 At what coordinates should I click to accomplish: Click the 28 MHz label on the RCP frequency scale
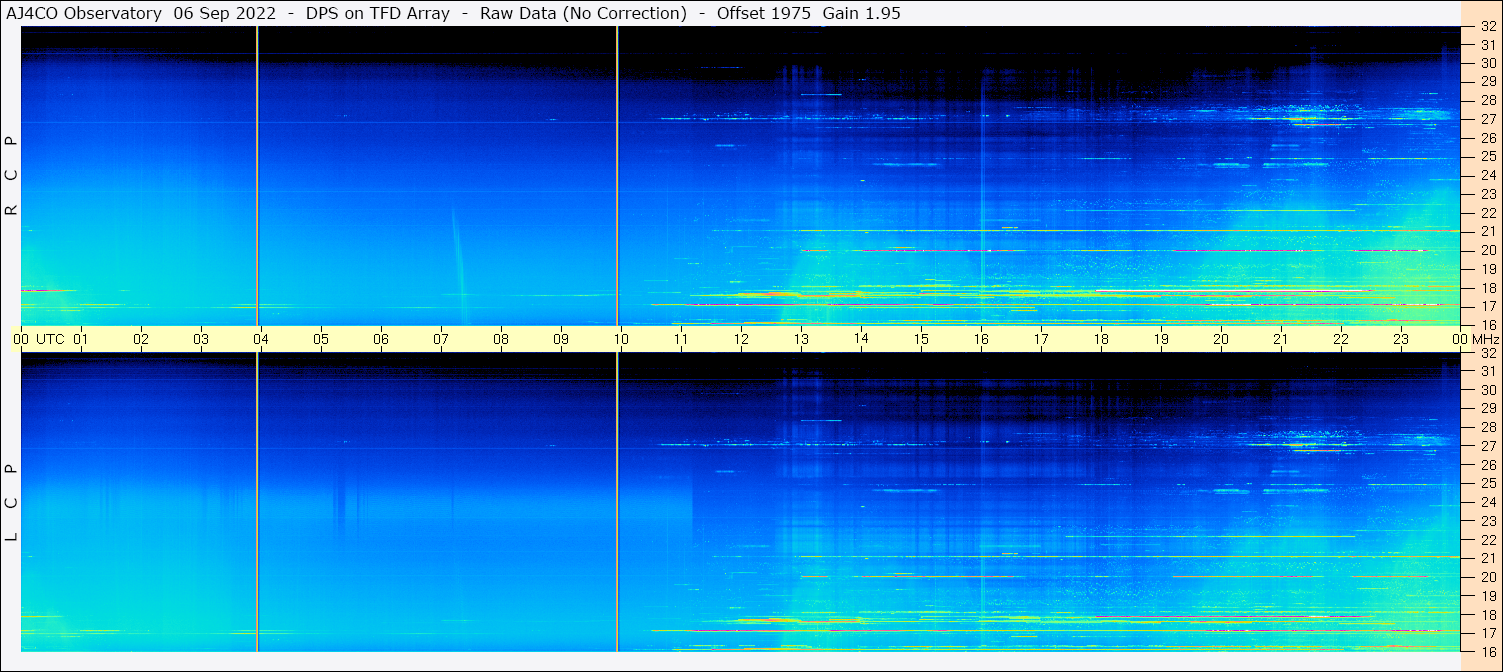pyautogui.click(x=1488, y=101)
